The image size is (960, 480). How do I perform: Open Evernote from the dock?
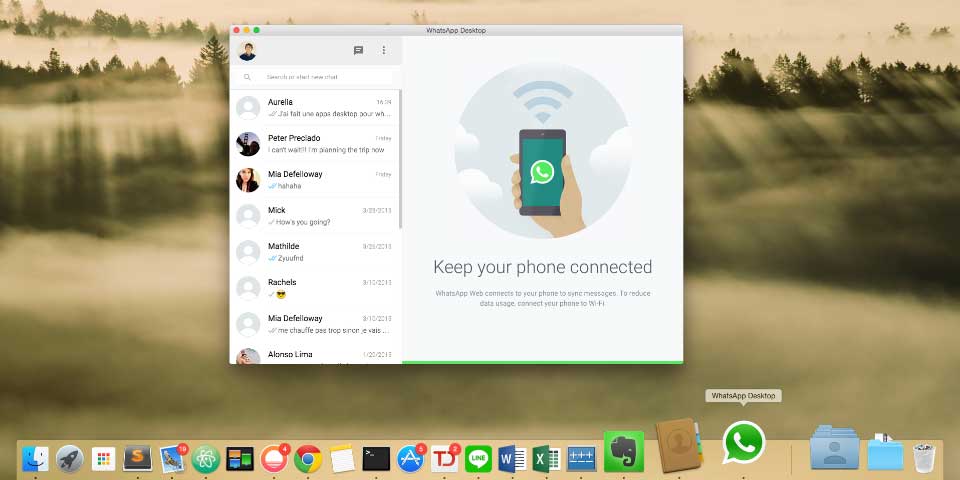tap(624, 452)
